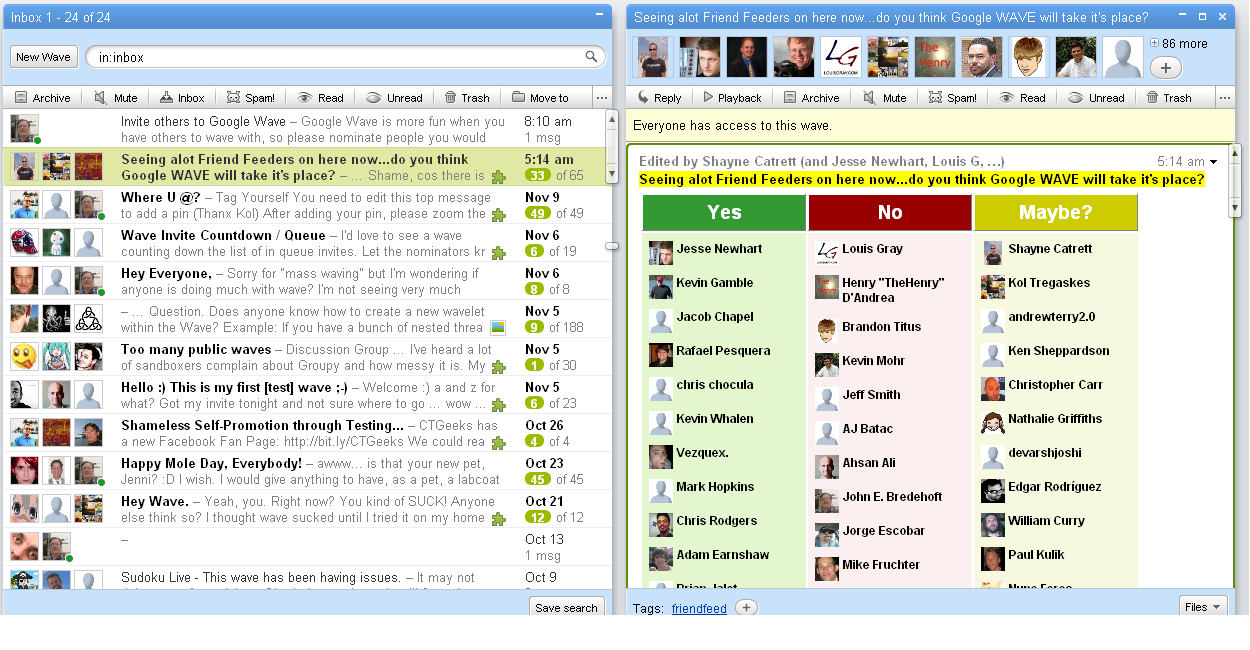The height and width of the screenshot is (650, 1250).
Task: Mark wave as Unread in Inbox panel toolbar
Action: point(394,98)
